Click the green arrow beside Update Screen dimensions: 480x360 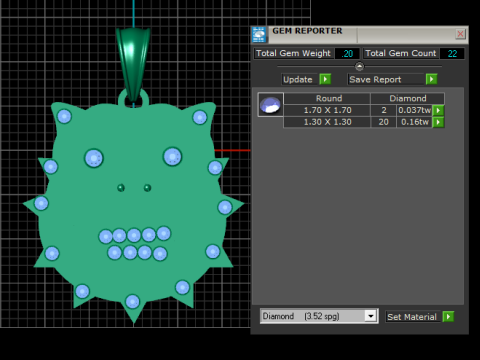click(325, 79)
